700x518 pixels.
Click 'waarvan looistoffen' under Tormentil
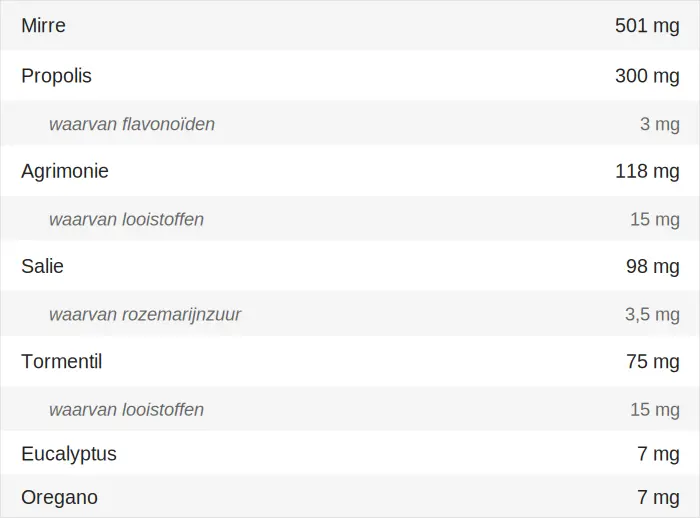point(126,410)
